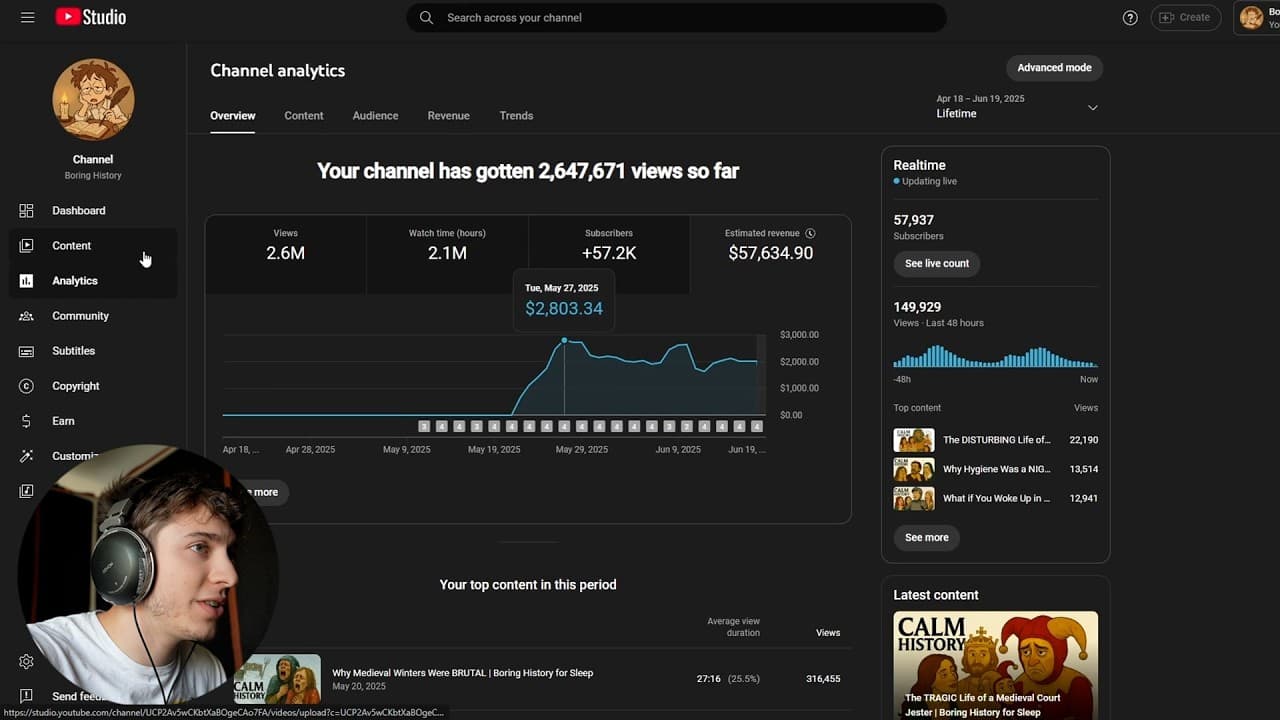Click thumbnail of What if You Woke Up video

click(x=914, y=498)
